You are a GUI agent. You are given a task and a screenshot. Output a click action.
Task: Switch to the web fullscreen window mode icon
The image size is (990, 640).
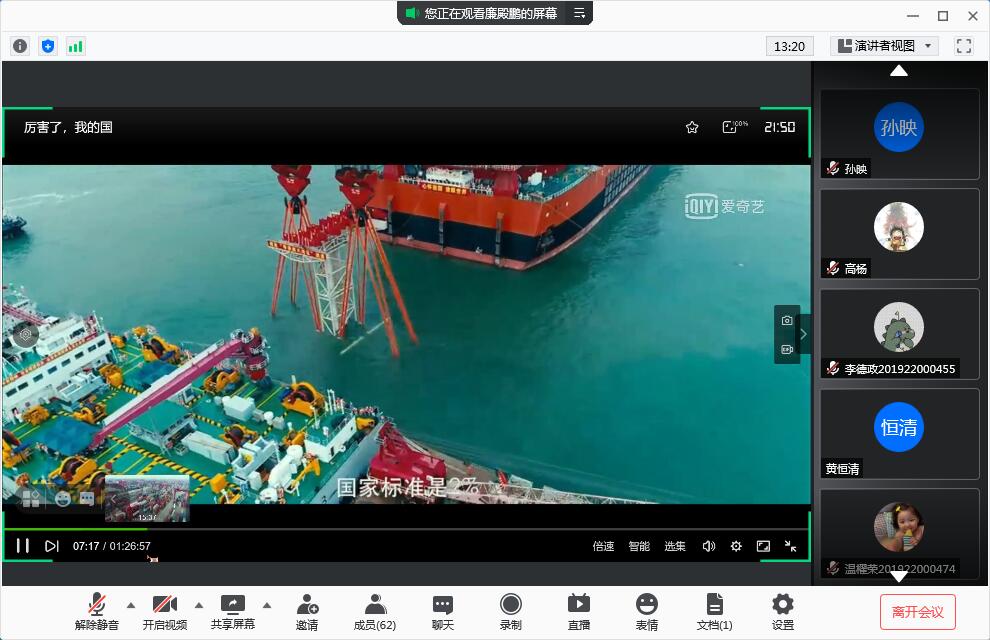(x=763, y=546)
